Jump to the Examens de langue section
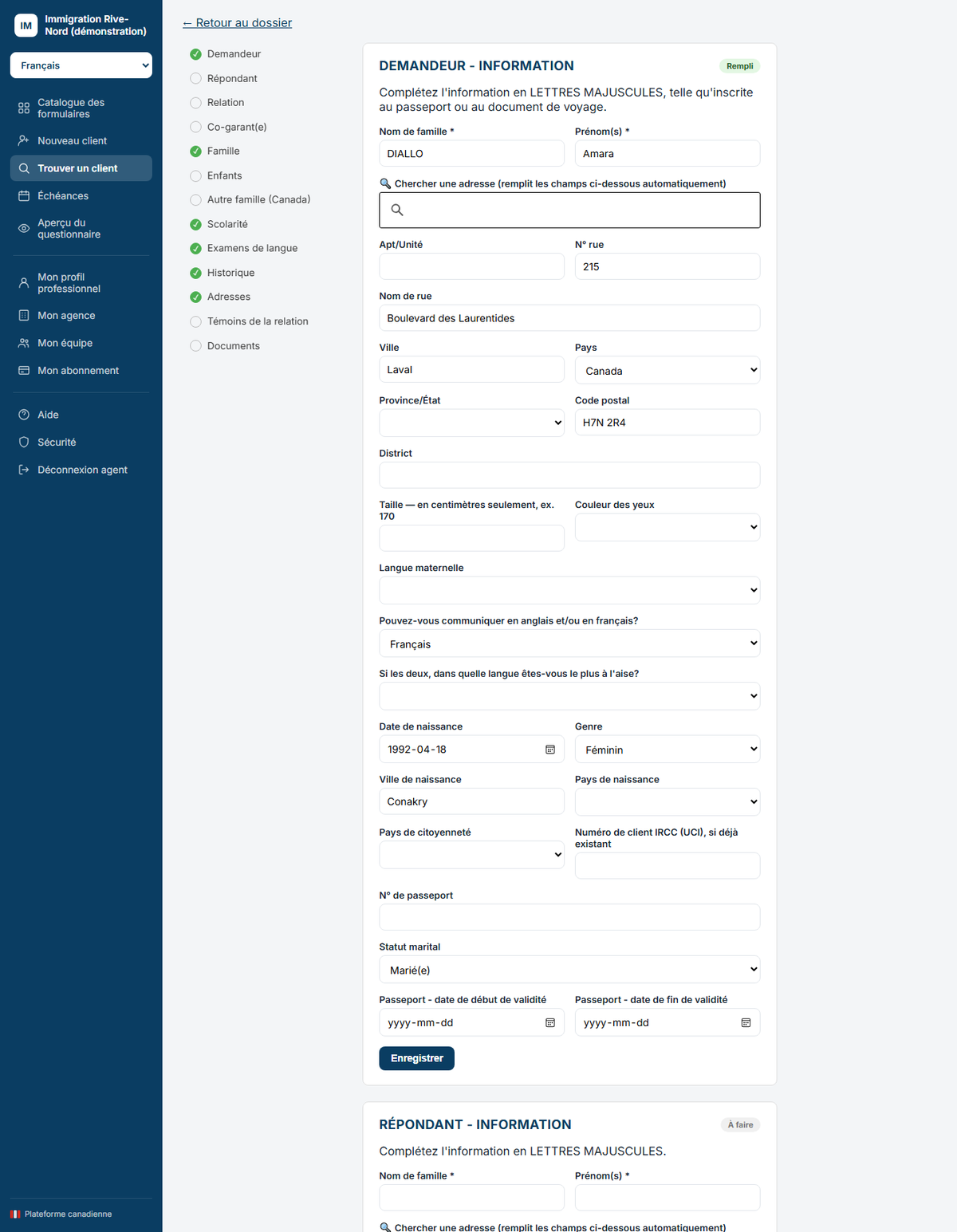This screenshot has width=957, height=1232. [252, 249]
